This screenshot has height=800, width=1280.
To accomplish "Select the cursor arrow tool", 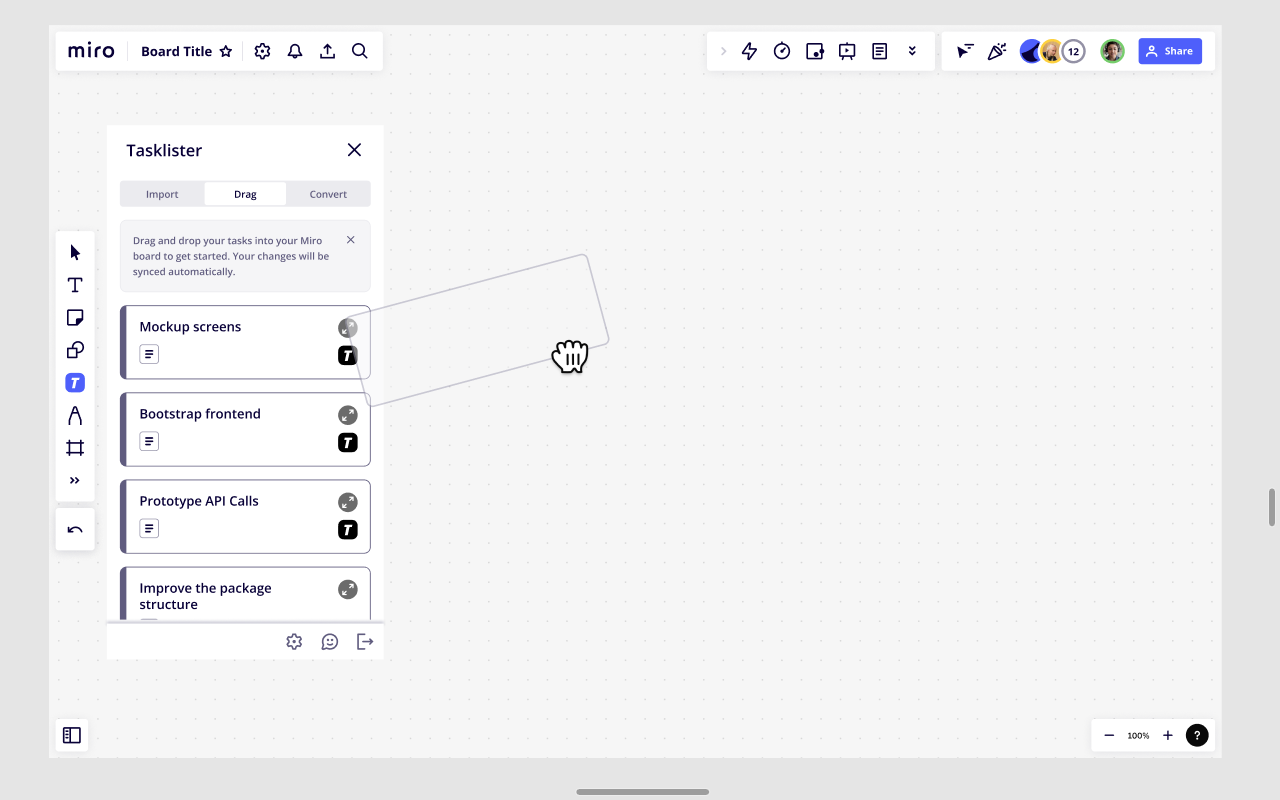I will point(75,252).
